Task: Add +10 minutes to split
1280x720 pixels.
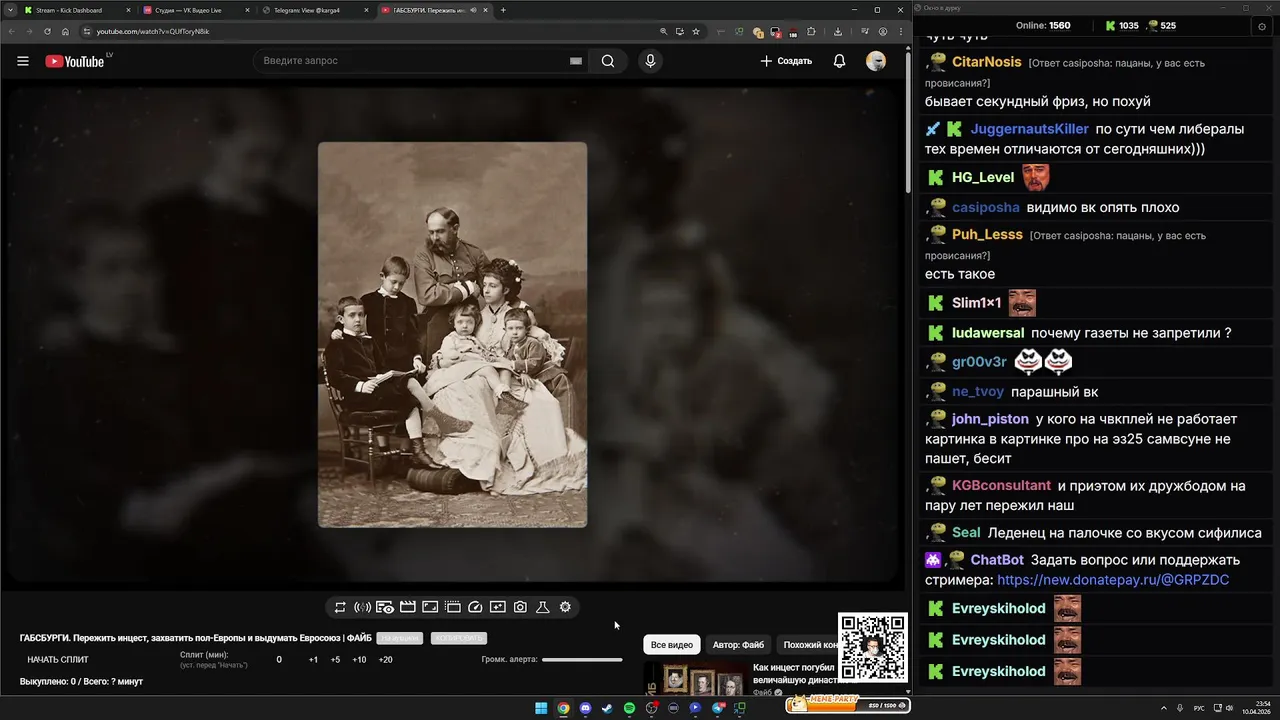Action: pos(359,660)
